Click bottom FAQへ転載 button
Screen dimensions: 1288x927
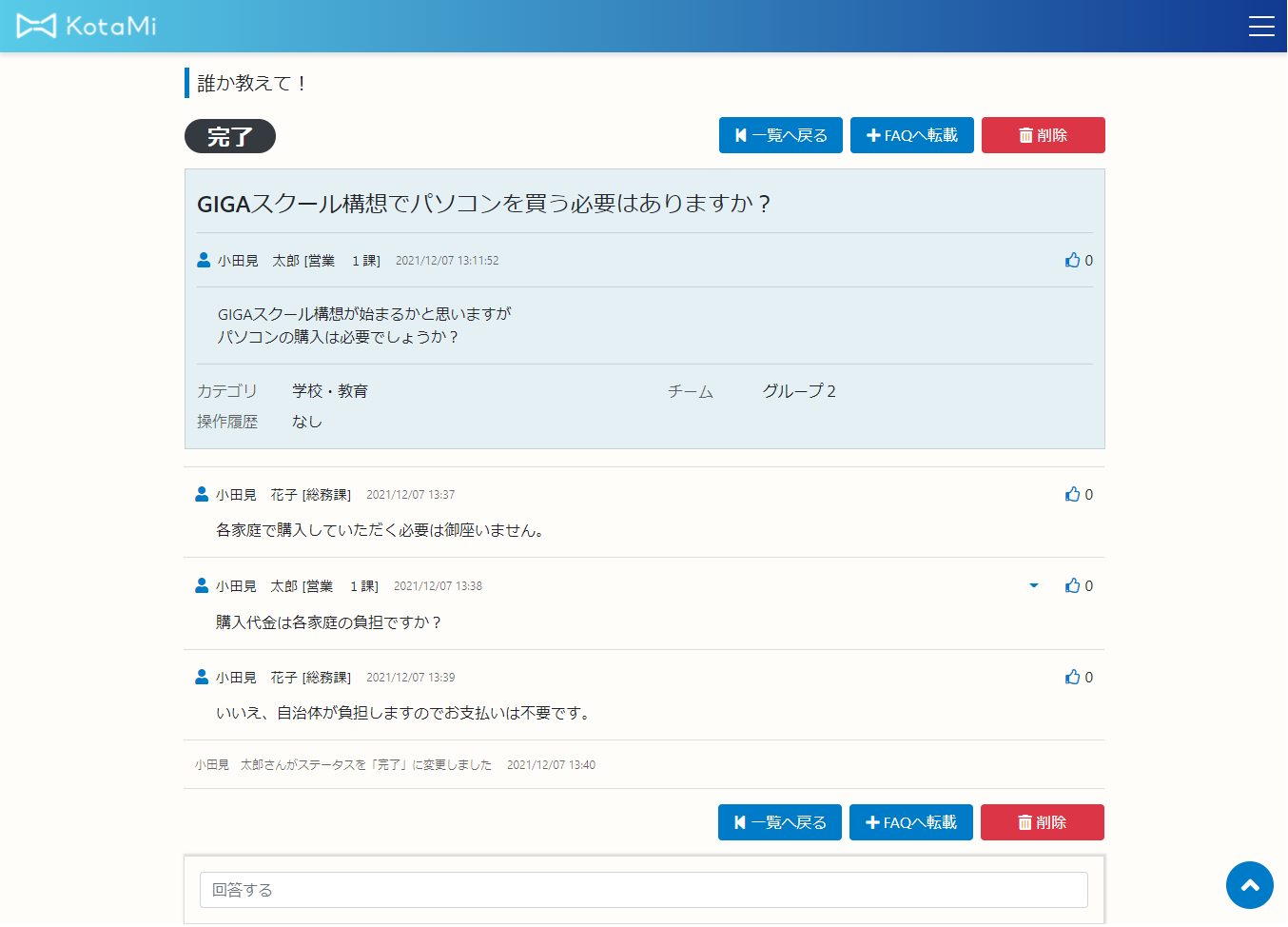coord(911,822)
